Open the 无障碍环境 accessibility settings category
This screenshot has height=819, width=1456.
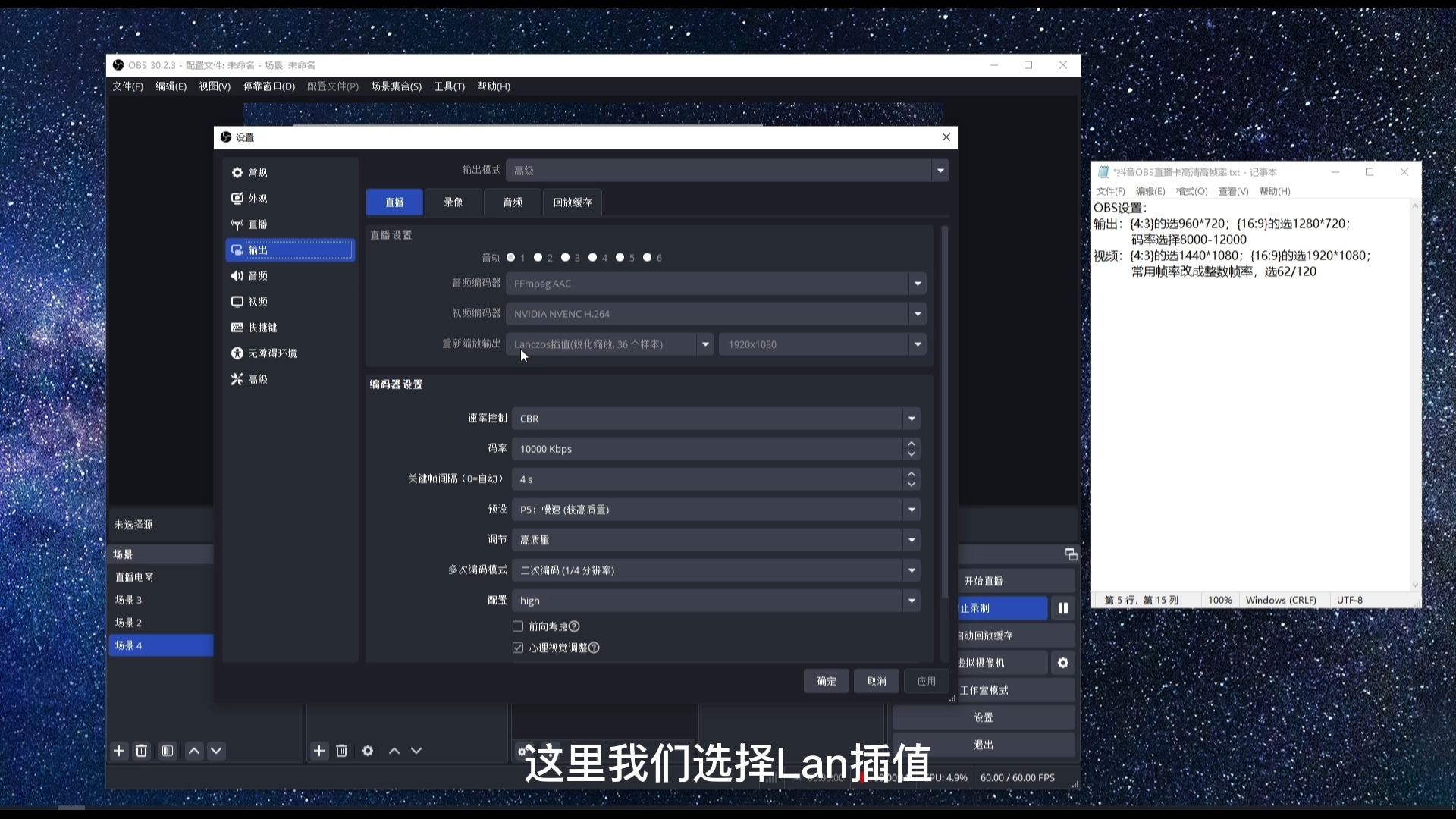(x=290, y=353)
